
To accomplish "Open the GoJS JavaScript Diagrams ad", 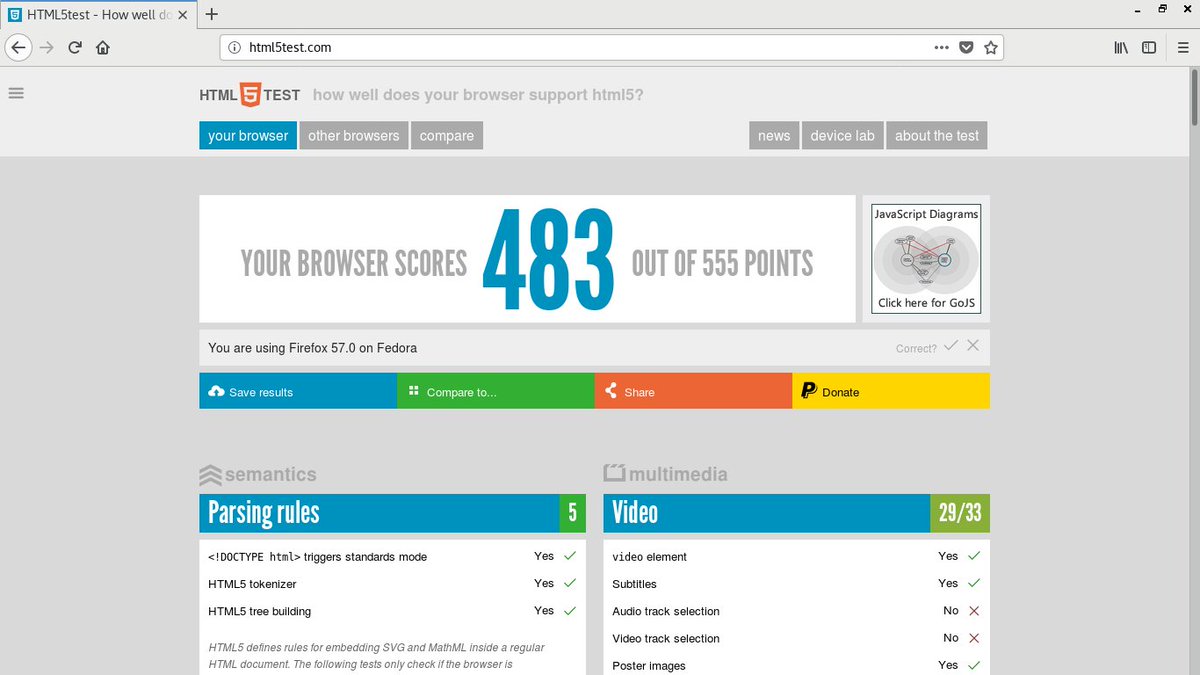I will [x=926, y=259].
